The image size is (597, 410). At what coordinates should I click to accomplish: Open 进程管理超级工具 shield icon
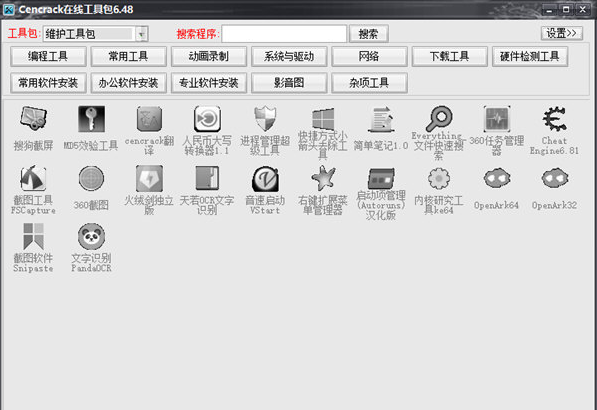coord(265,118)
